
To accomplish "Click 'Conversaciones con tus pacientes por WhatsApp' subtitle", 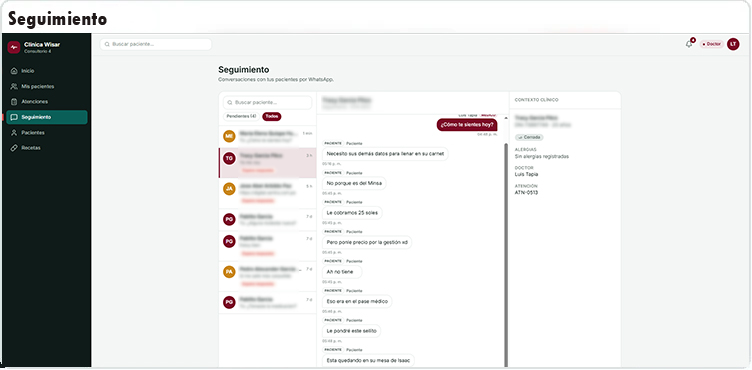I will click(276, 80).
